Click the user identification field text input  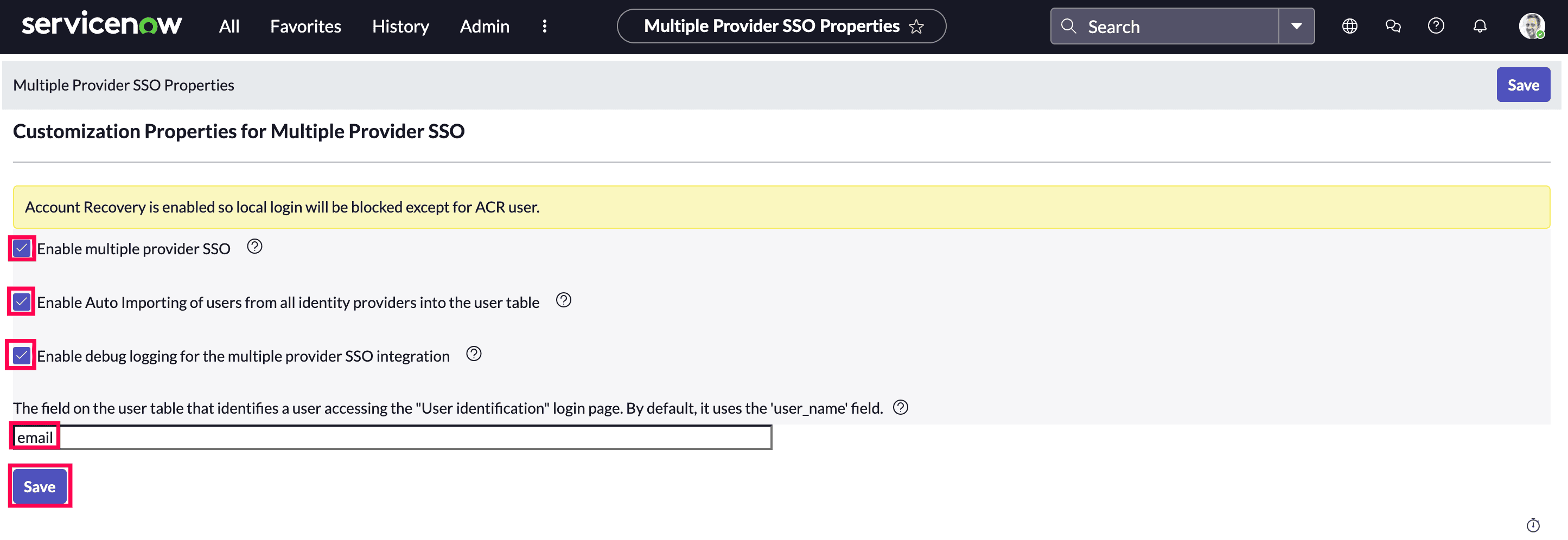coord(414,438)
